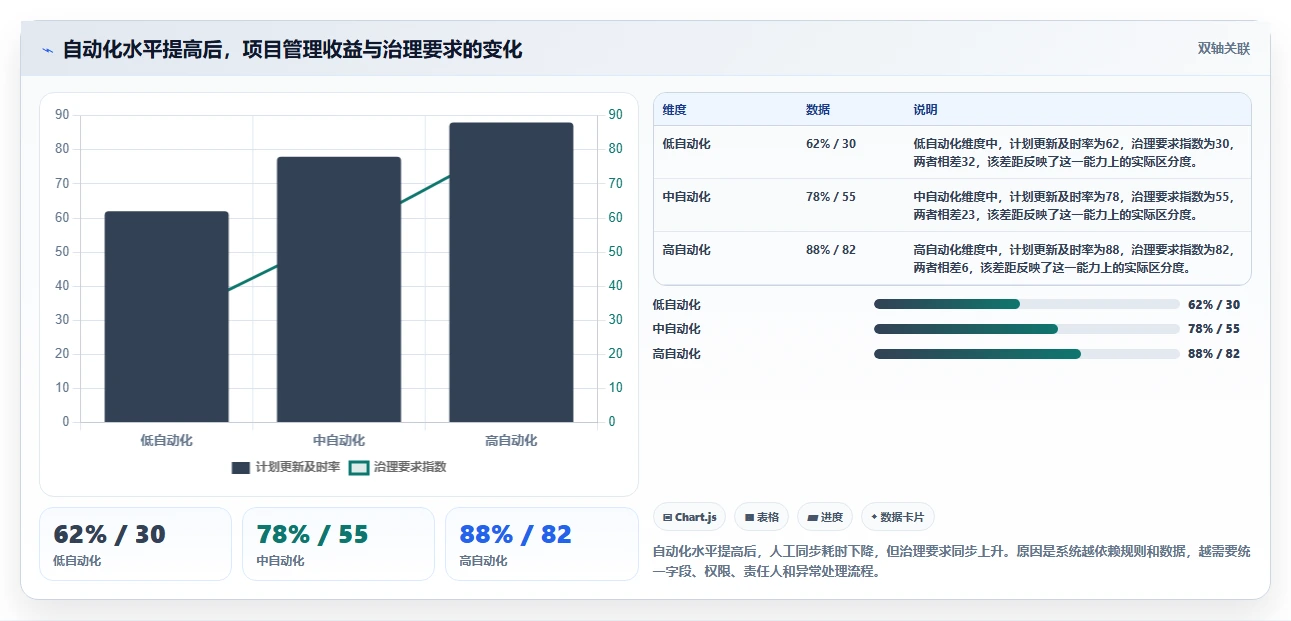1291x621 pixels.
Task: Click the 维度 column header
Action: click(675, 110)
